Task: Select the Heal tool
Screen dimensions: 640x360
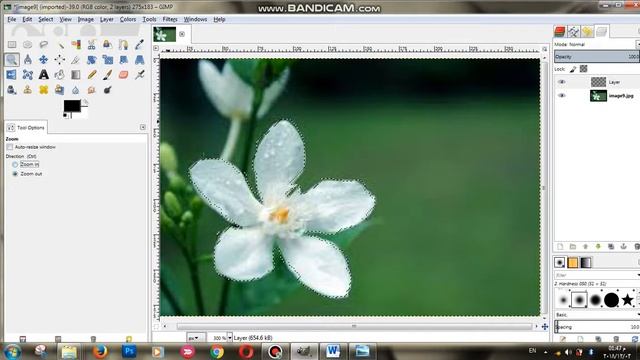Action: click(43, 90)
